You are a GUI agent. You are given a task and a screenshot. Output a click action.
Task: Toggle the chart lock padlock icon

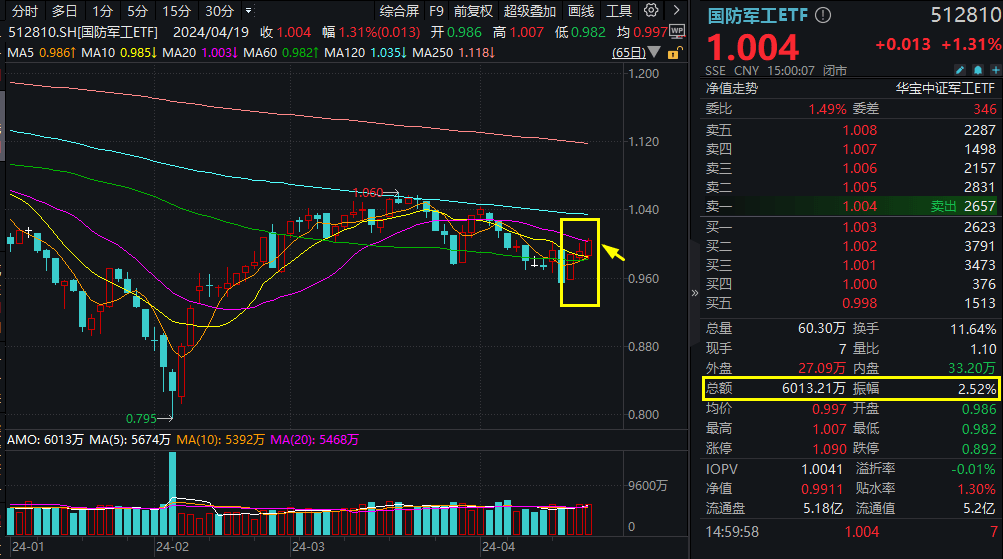674,52
